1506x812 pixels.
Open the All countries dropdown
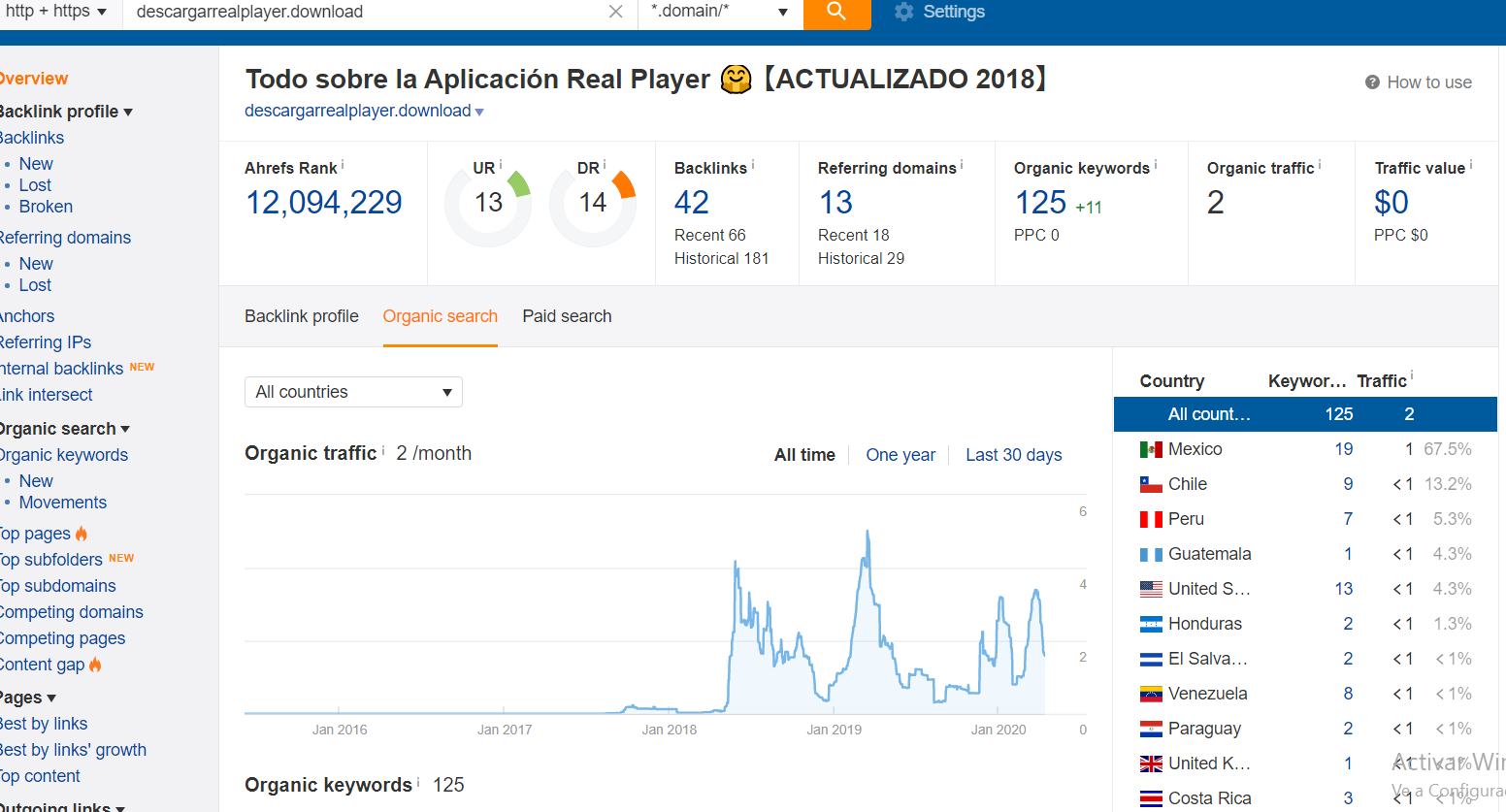pyautogui.click(x=353, y=392)
